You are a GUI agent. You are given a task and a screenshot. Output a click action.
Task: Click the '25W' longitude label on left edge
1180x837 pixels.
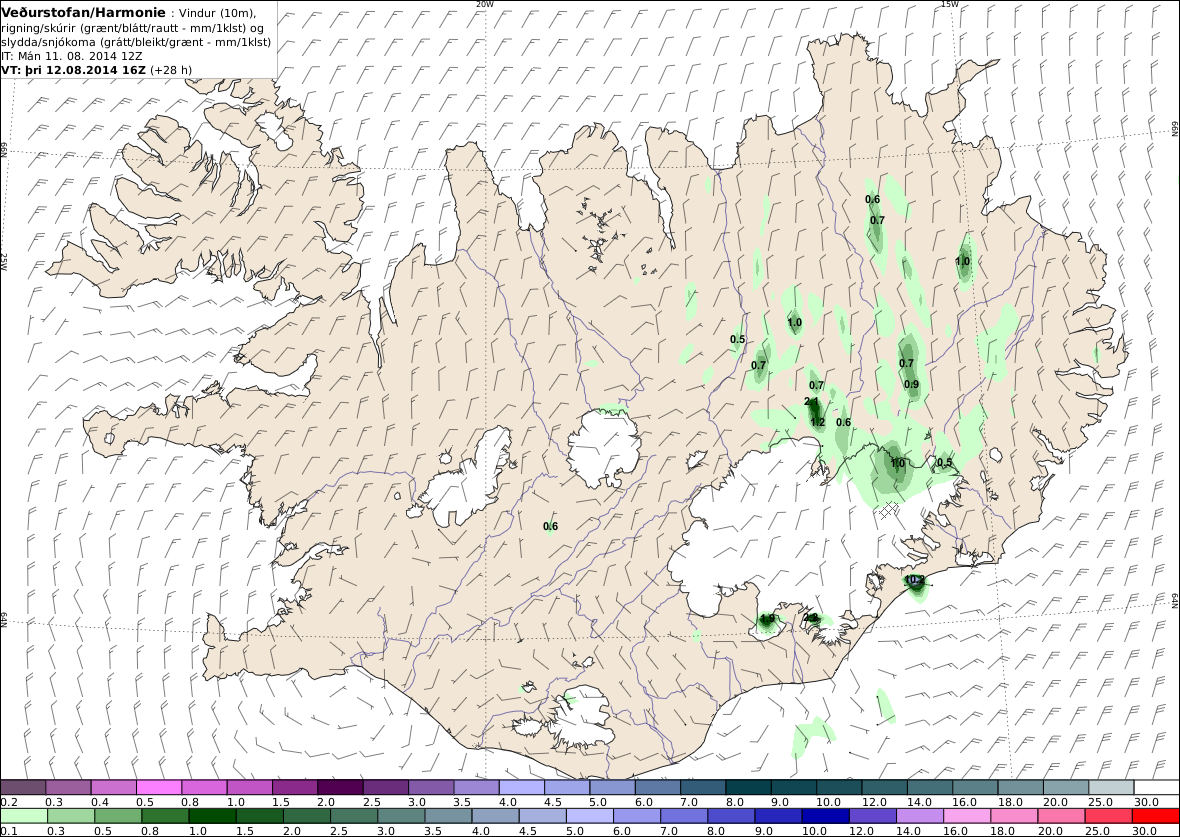coord(4,261)
